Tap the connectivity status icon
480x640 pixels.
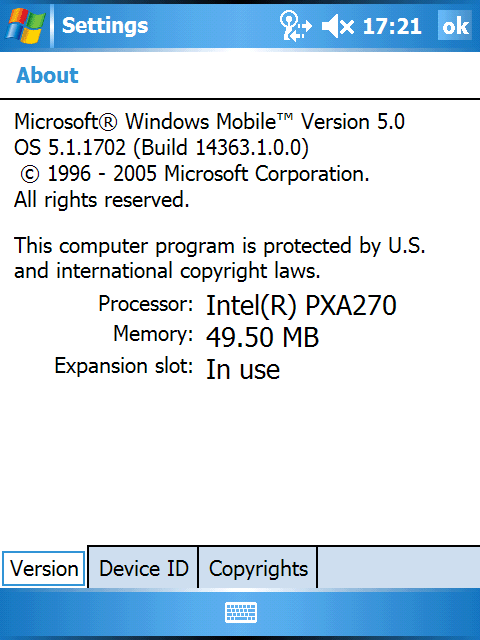pyautogui.click(x=296, y=26)
